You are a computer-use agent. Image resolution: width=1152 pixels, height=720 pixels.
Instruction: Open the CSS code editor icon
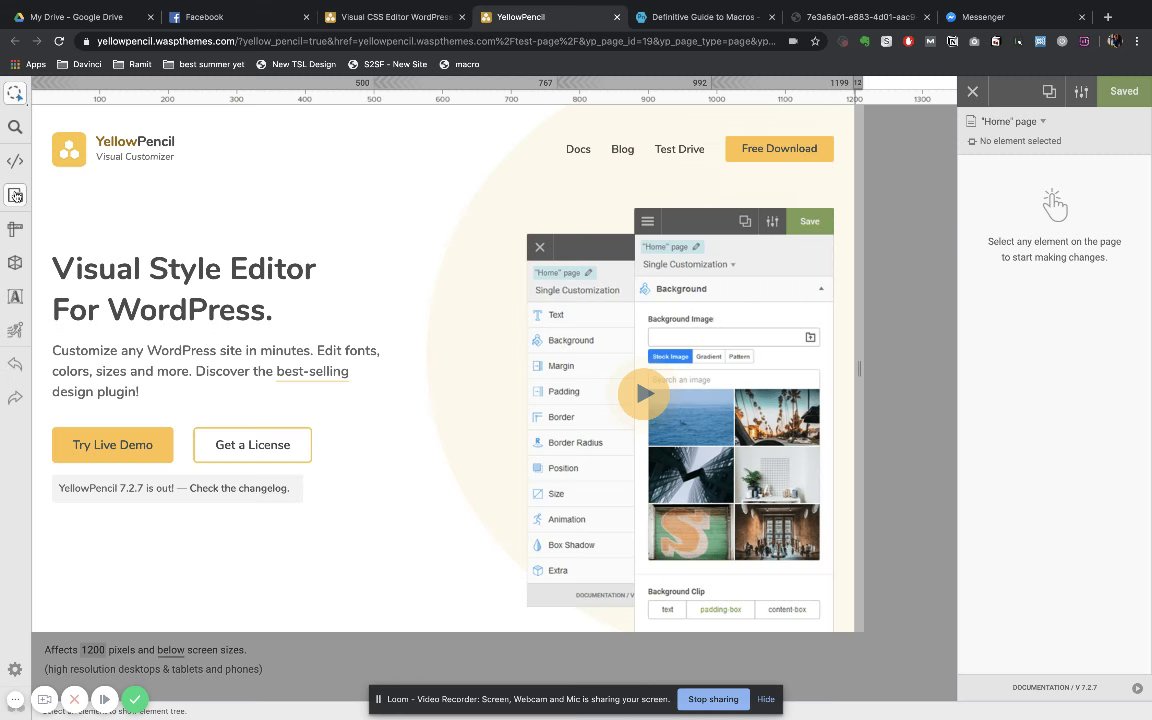(x=15, y=161)
